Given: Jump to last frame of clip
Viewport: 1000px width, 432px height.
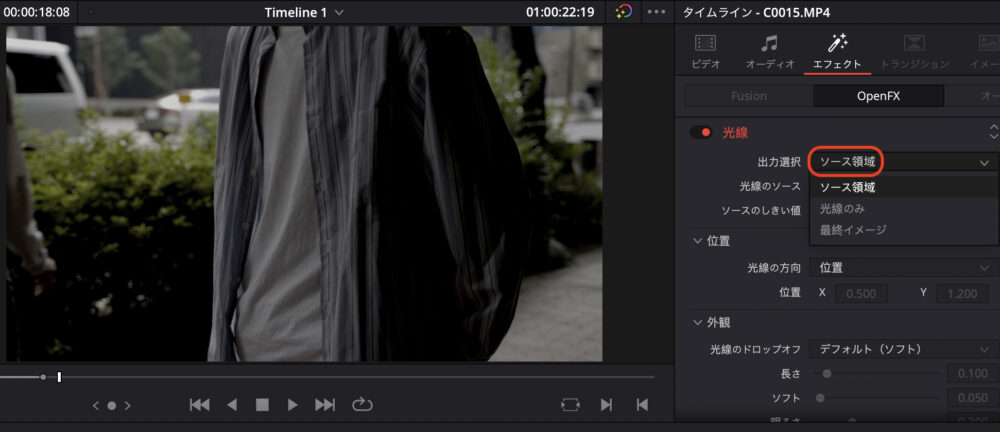Looking at the screenshot, I should point(325,405).
